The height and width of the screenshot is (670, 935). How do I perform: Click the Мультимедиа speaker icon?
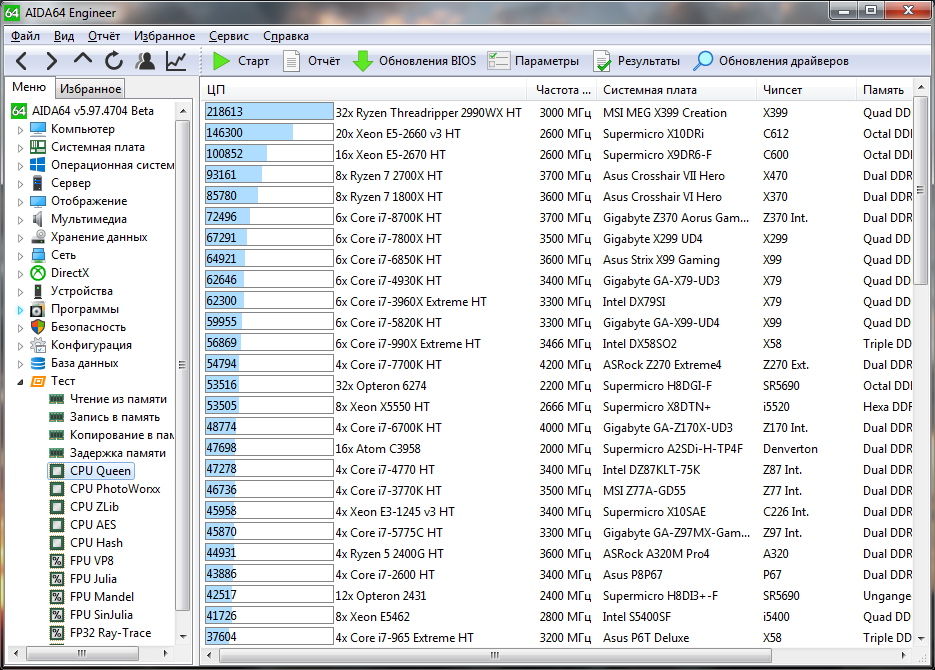coord(38,219)
